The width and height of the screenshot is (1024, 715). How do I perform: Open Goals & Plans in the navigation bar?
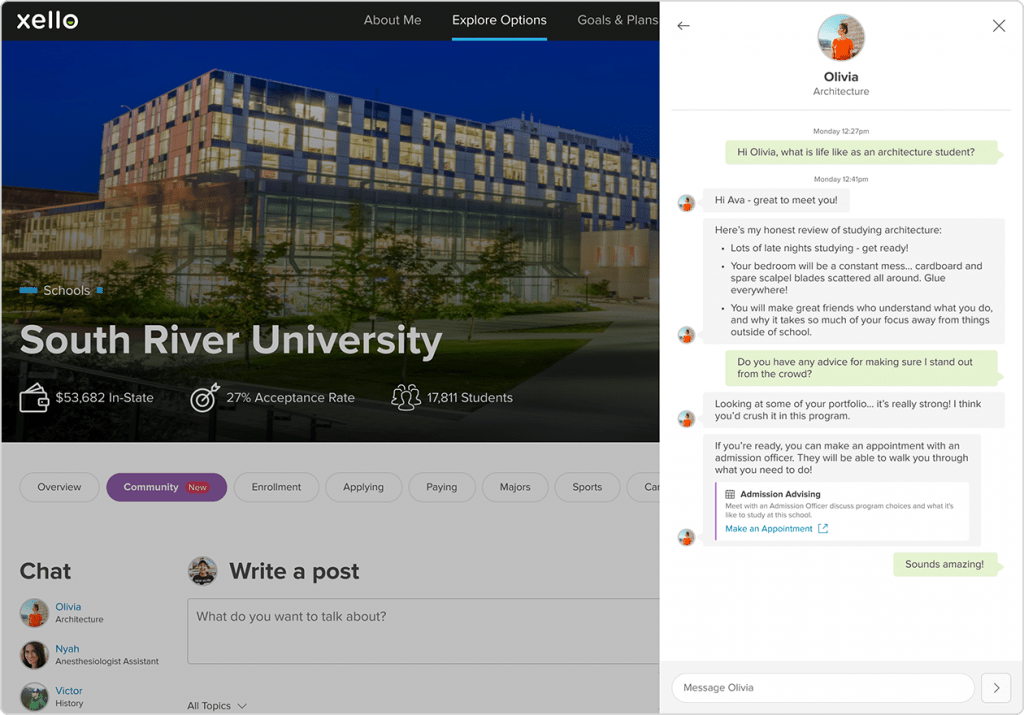[615, 19]
